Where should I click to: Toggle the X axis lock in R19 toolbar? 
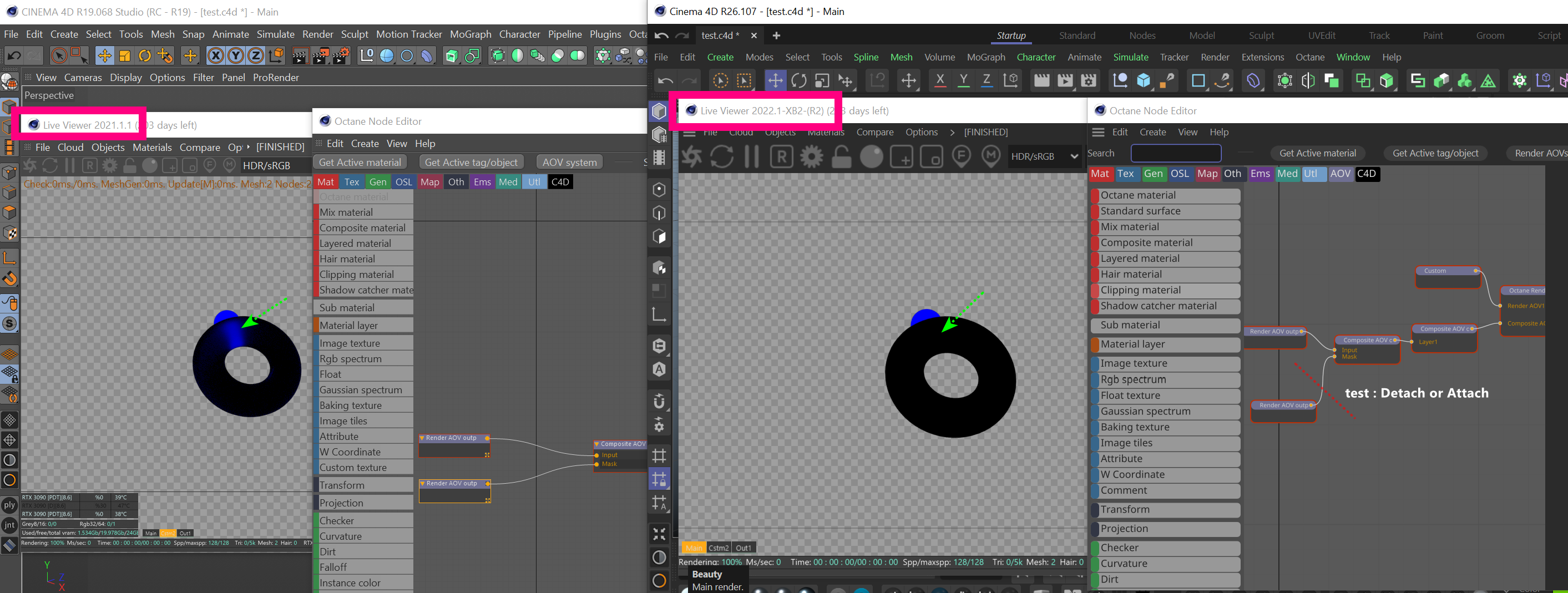point(215,56)
